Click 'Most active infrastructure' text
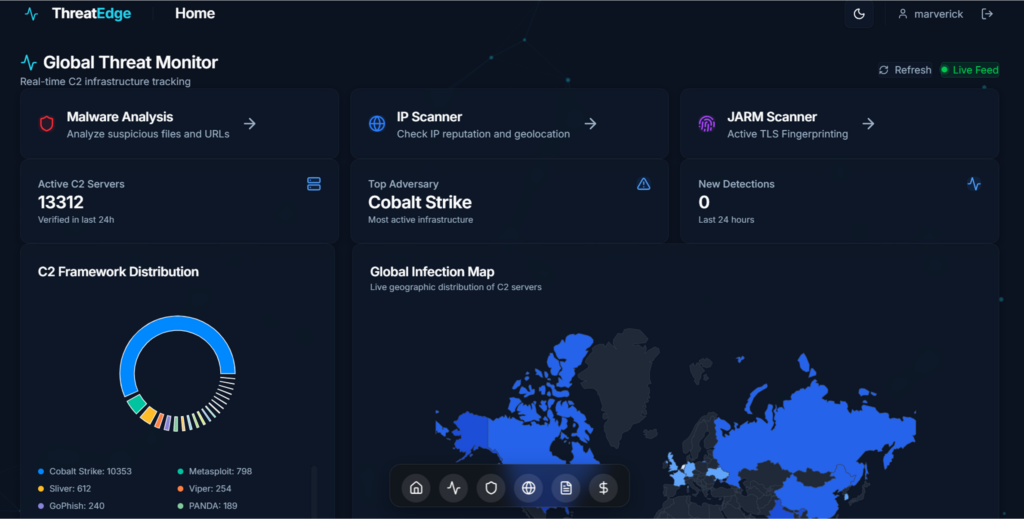 (421, 220)
